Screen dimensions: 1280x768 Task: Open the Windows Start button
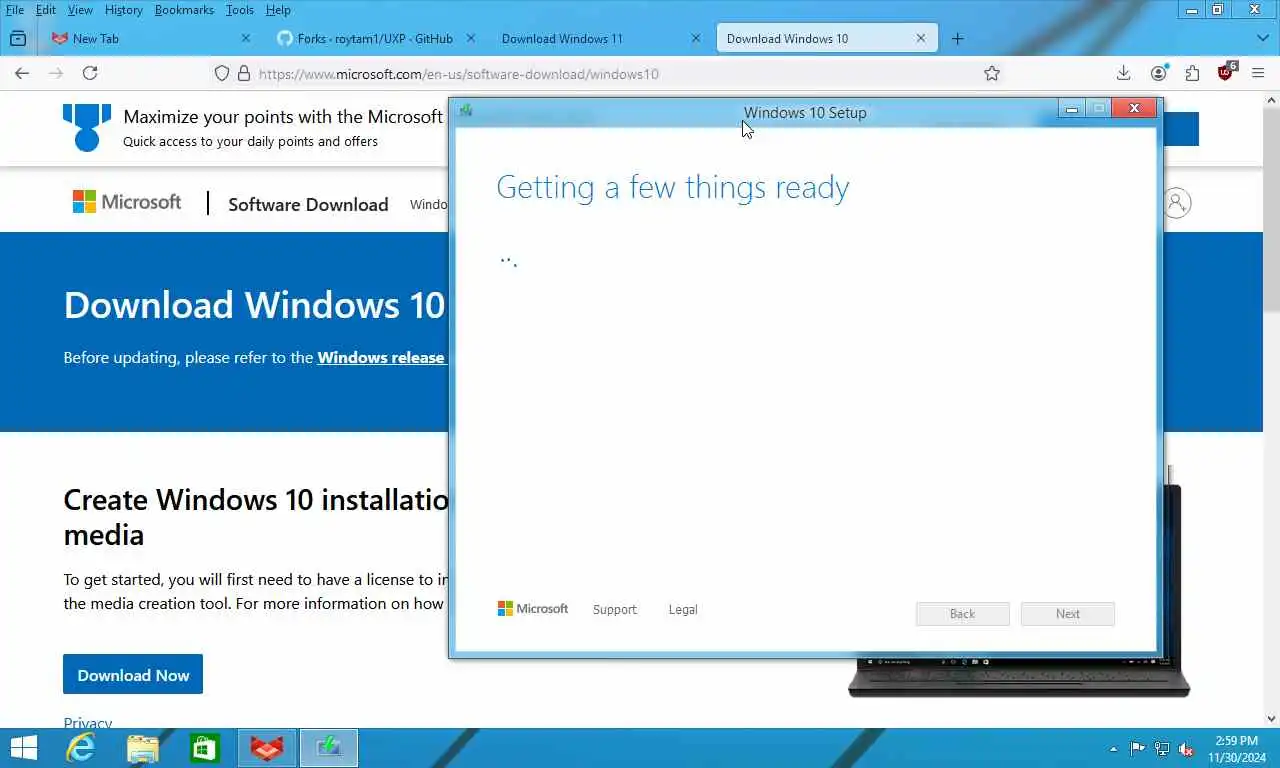tap(23, 748)
